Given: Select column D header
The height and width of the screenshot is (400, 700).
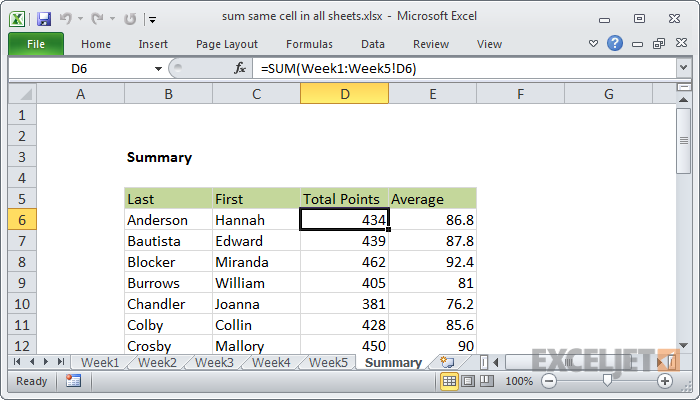Looking at the screenshot, I should (x=345, y=94).
